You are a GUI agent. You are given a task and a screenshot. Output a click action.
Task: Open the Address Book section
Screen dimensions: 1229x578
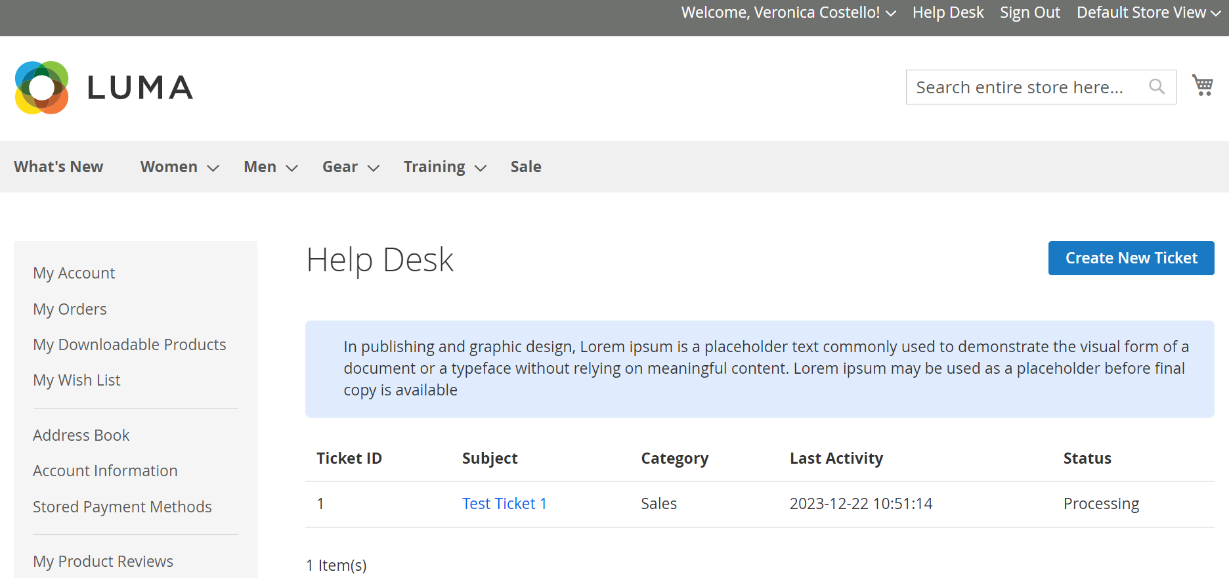[81, 435]
